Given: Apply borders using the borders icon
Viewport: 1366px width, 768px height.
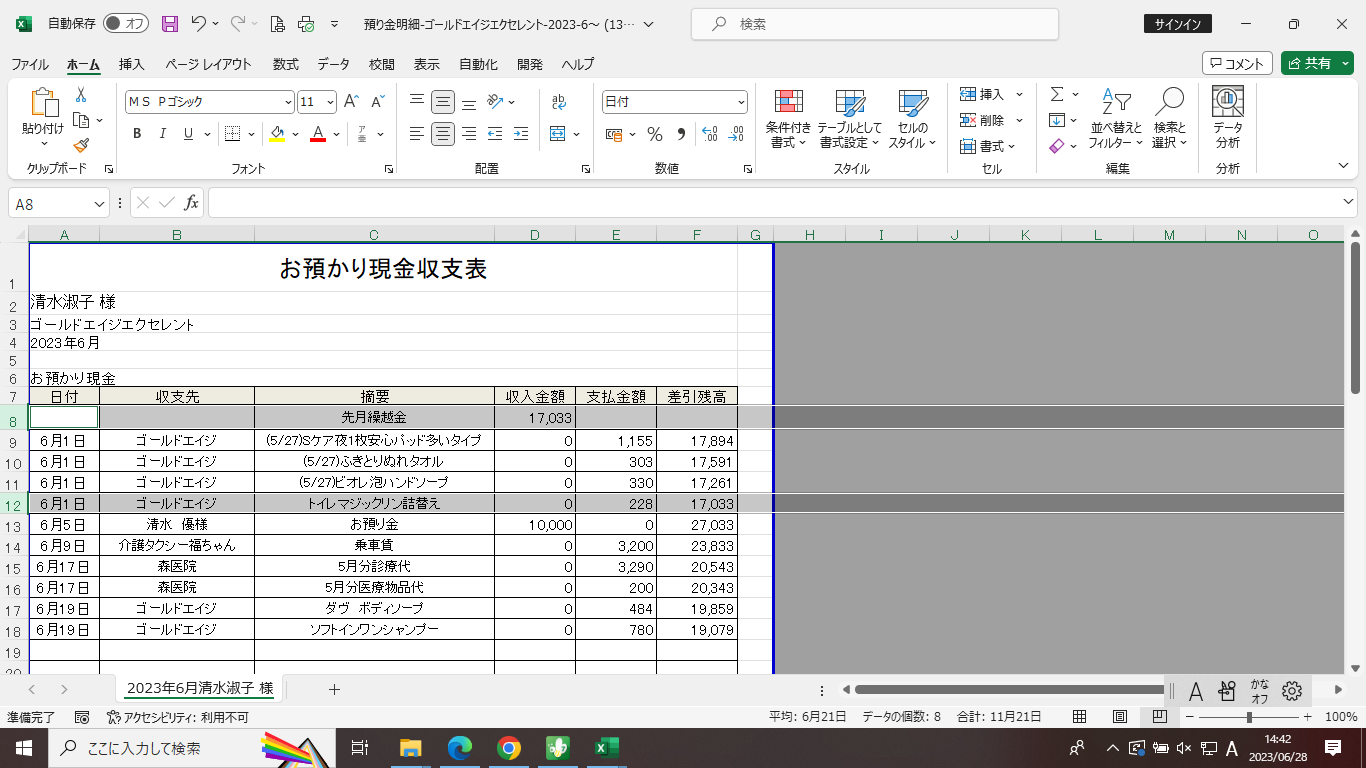Looking at the screenshot, I should point(232,134).
